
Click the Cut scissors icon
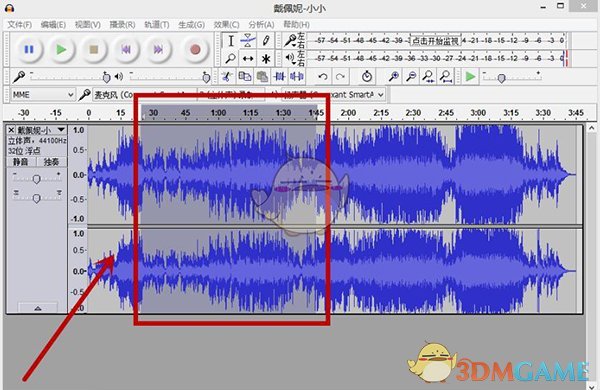point(228,77)
